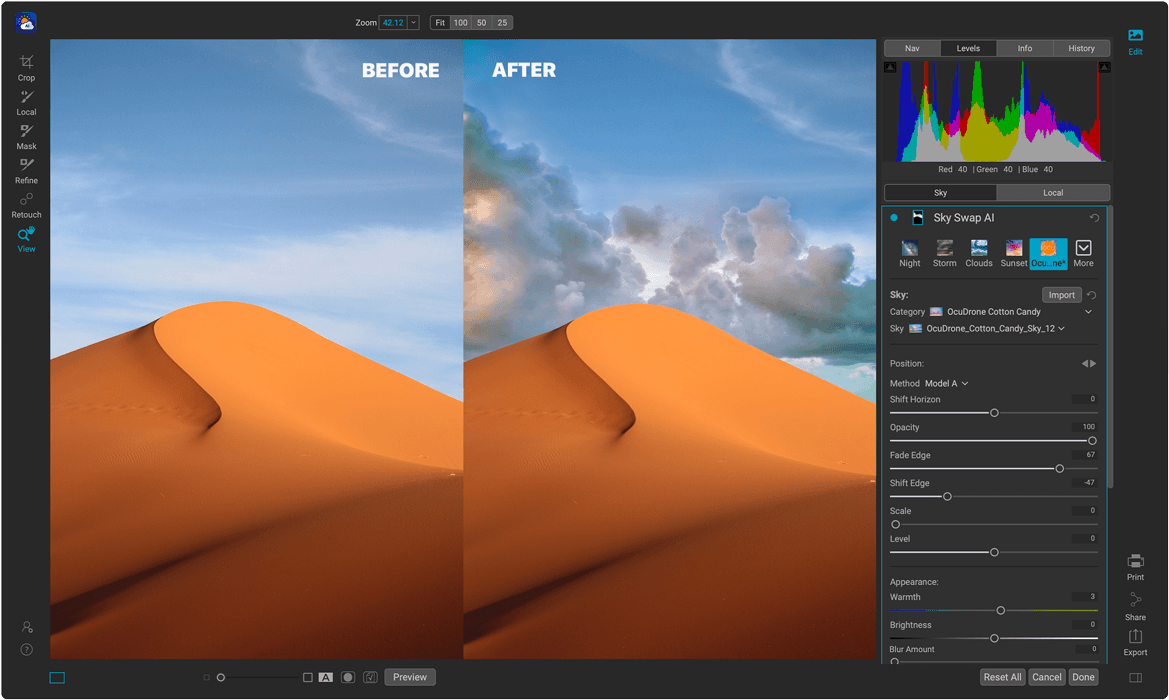Switch to the Local tab
Screen dimensions: 1169x700
1053,193
